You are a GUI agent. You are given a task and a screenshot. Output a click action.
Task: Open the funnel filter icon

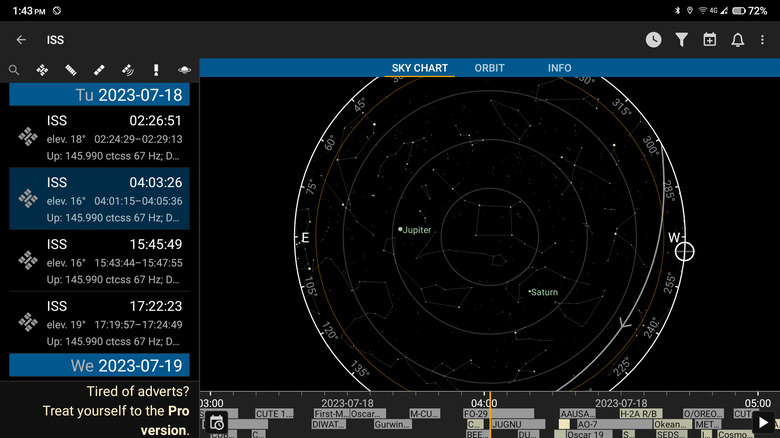(681, 40)
